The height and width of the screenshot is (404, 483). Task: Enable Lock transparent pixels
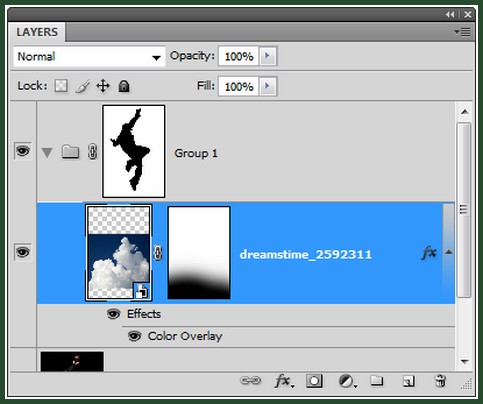(x=61, y=86)
